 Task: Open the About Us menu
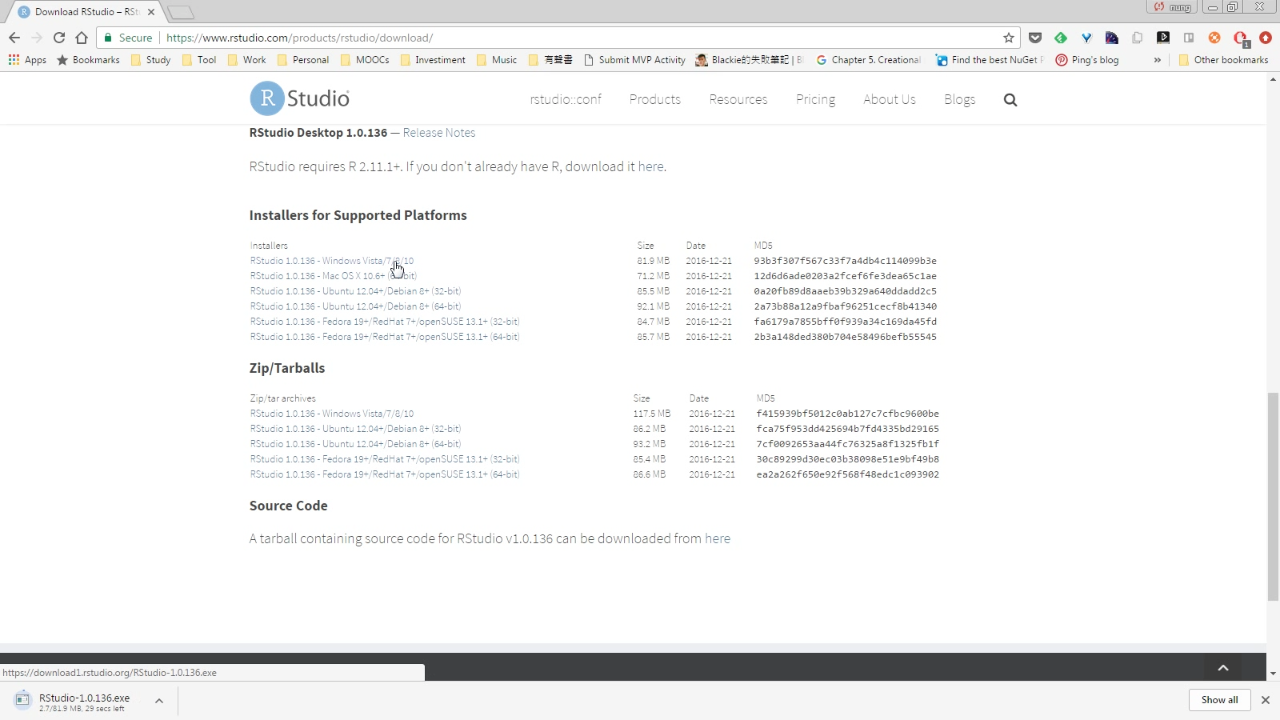889,100
